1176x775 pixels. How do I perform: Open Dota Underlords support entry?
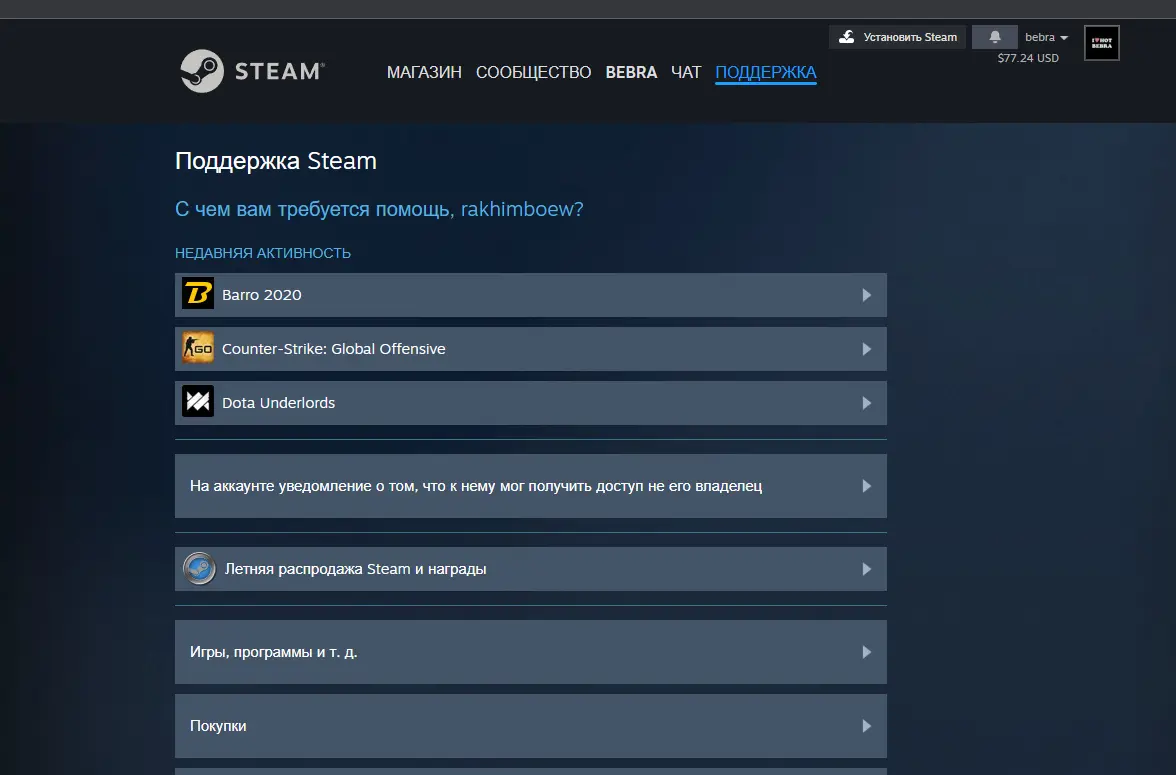(530, 403)
